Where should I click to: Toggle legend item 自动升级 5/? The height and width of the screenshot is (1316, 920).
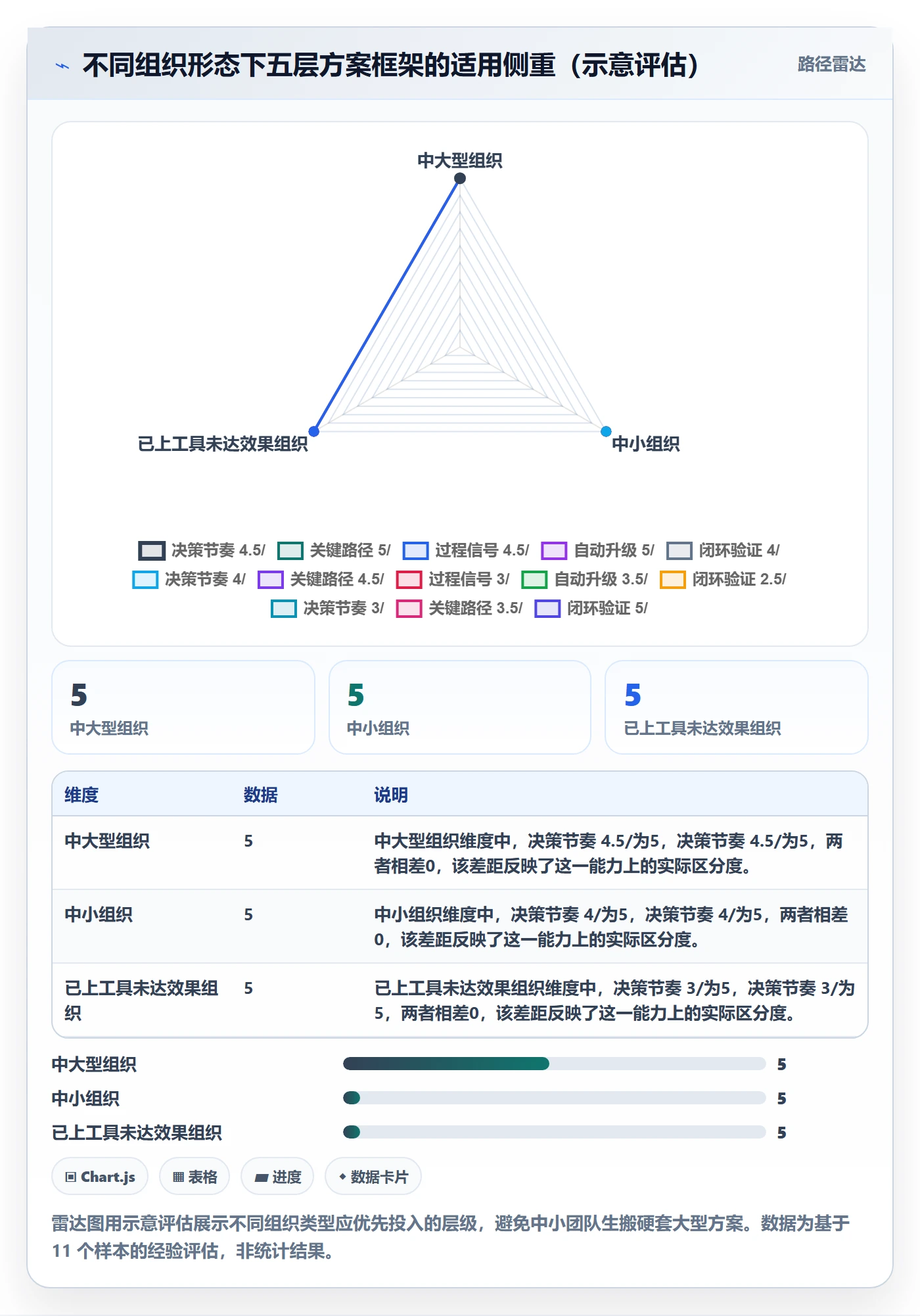(x=597, y=550)
